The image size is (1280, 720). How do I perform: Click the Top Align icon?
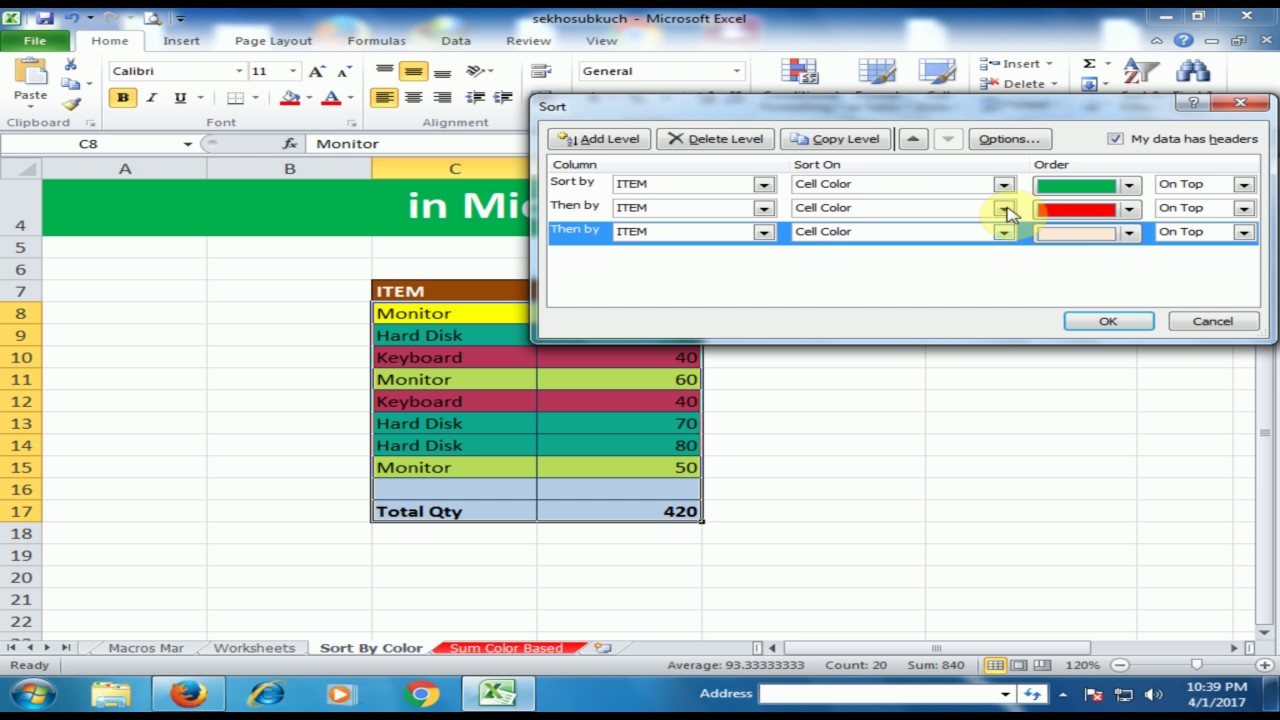click(x=384, y=71)
